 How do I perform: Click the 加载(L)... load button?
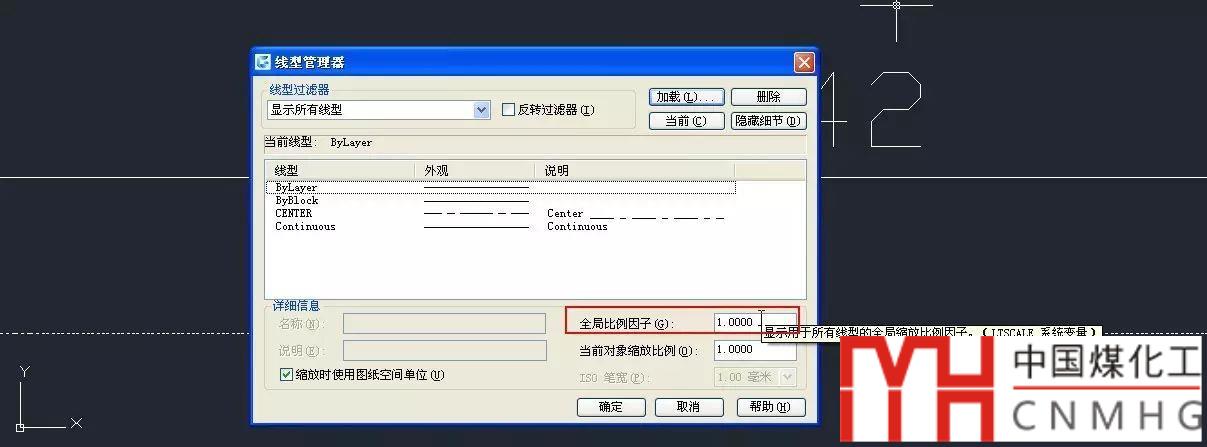point(686,97)
